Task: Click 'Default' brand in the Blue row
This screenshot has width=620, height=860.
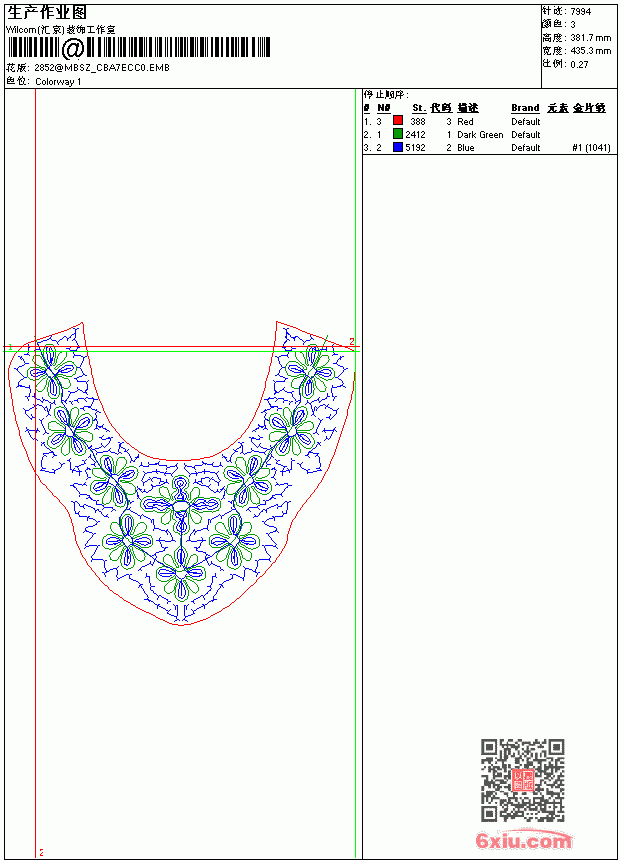Action: (x=526, y=148)
